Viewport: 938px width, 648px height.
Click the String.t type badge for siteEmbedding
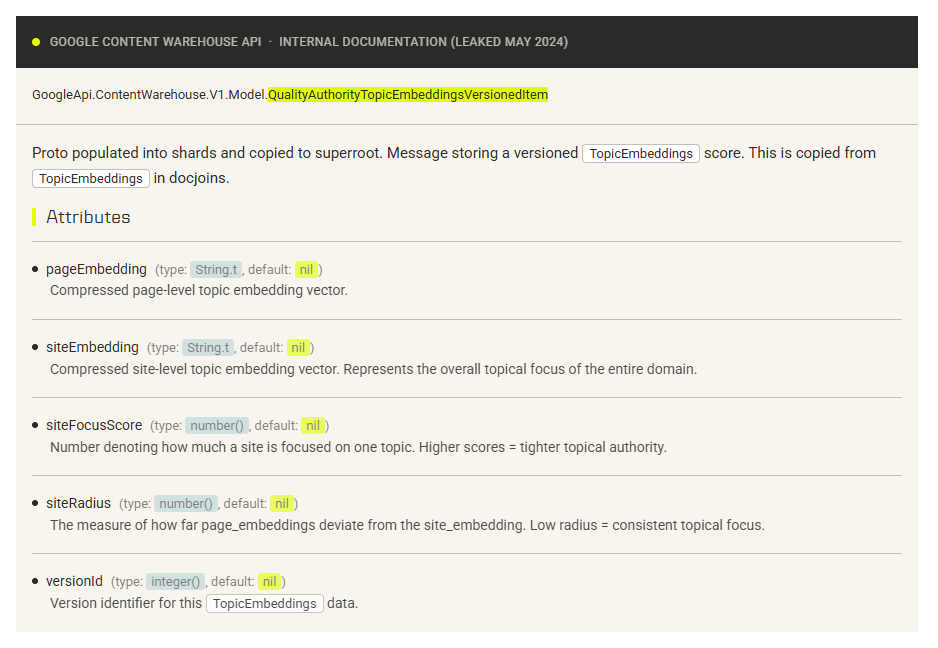[x=208, y=348]
